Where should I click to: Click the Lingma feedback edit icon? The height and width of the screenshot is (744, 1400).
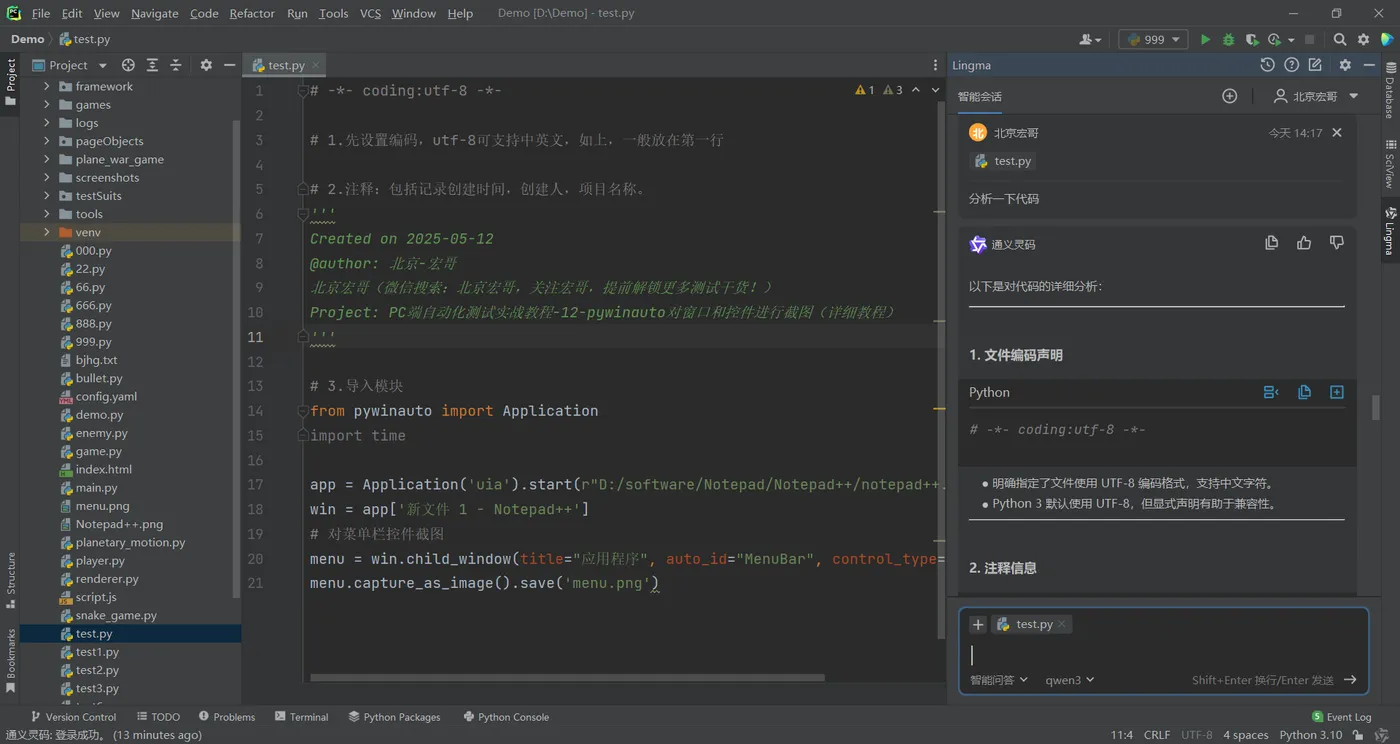tap(1315, 65)
